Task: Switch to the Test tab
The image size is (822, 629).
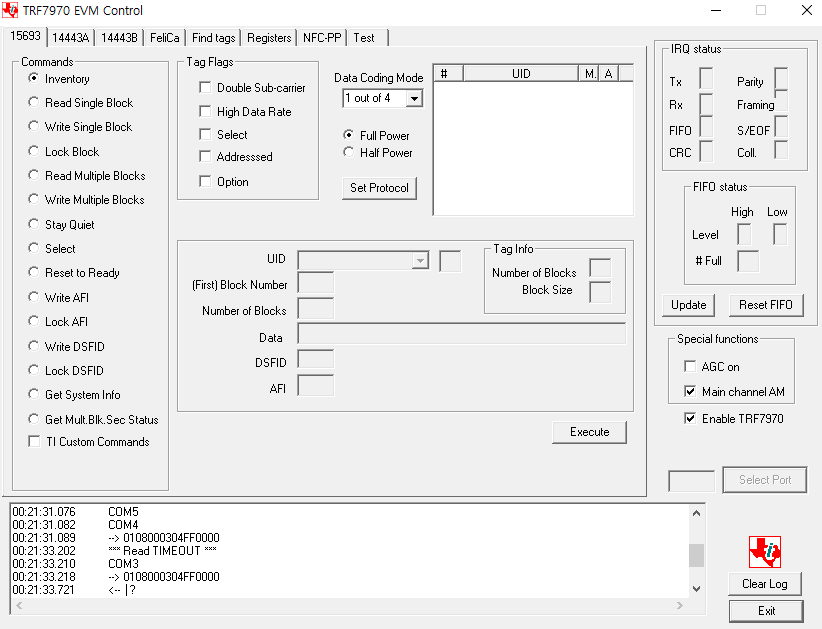Action: (367, 38)
